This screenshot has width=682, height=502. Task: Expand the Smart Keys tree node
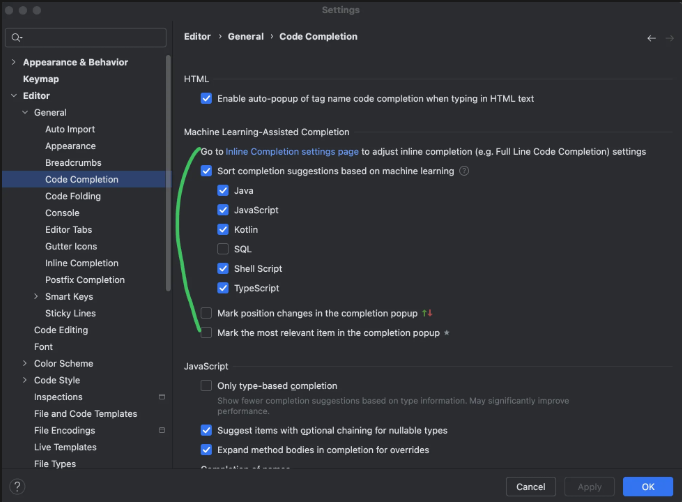tap(36, 297)
